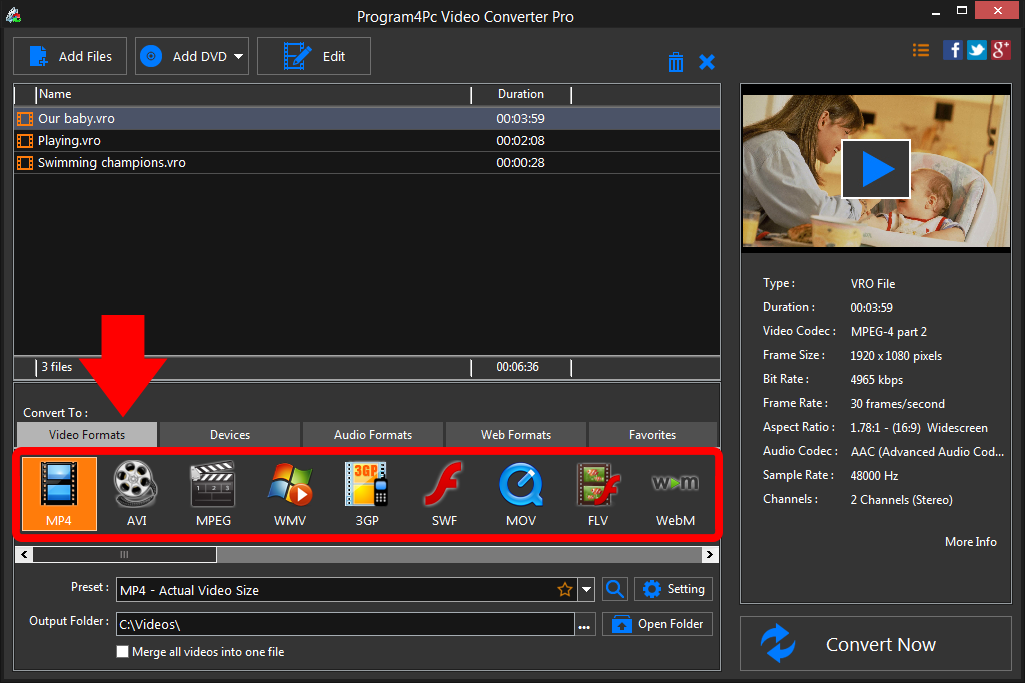Click the Convert Now button
The height and width of the screenshot is (683, 1025).
(875, 644)
